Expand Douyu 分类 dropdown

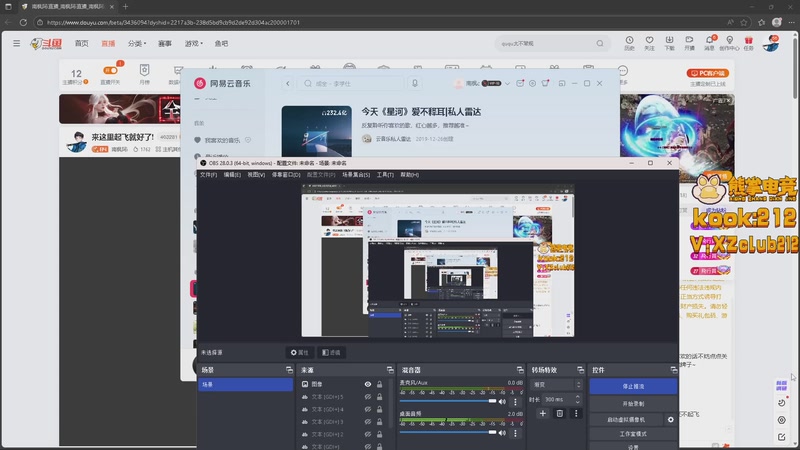(x=137, y=43)
